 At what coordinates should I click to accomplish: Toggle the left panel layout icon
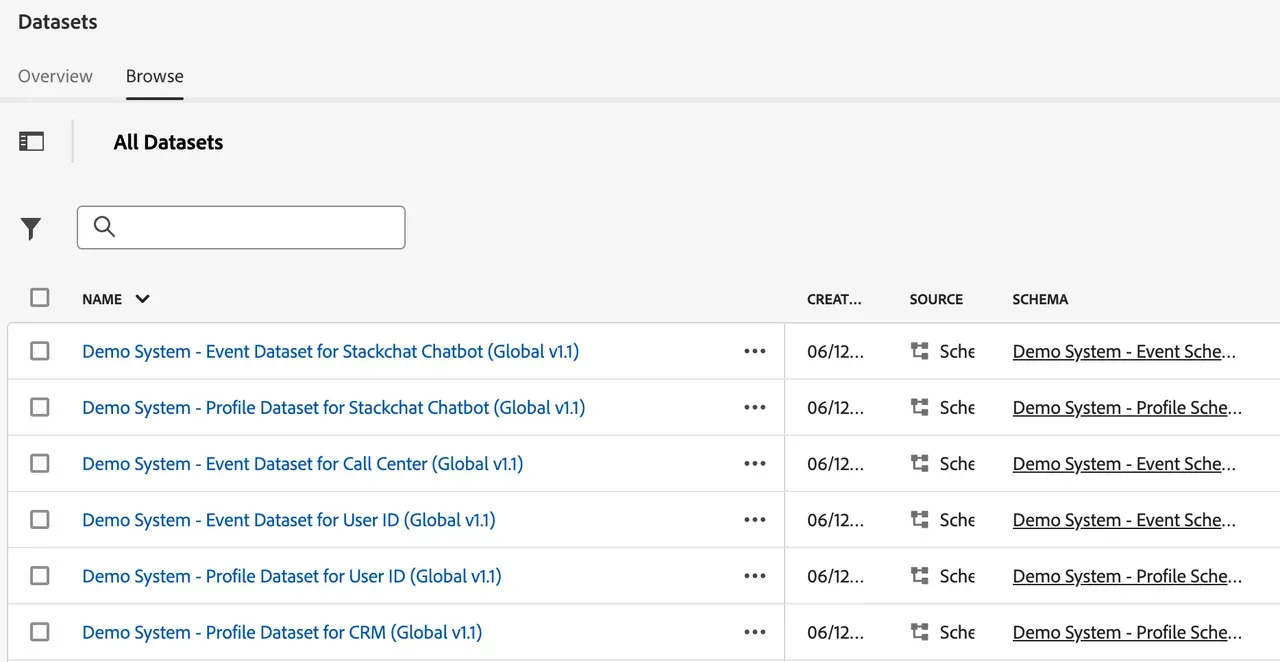pos(31,142)
